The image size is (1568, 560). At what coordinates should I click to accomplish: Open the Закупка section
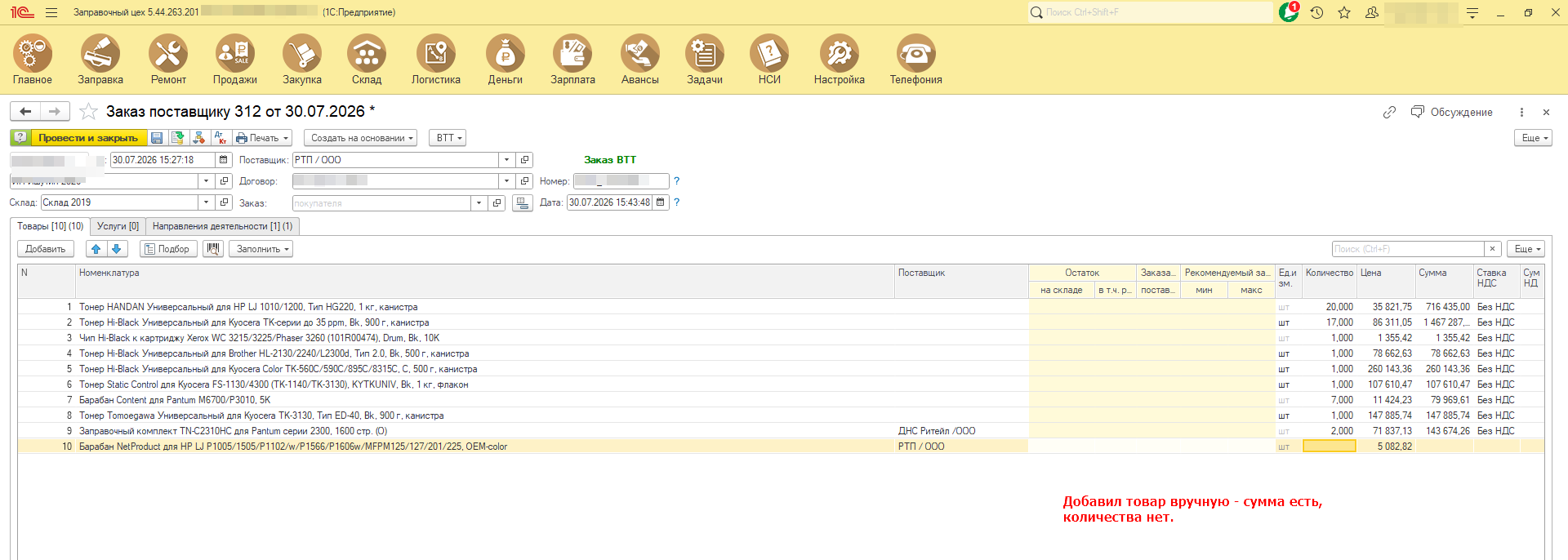(302, 60)
